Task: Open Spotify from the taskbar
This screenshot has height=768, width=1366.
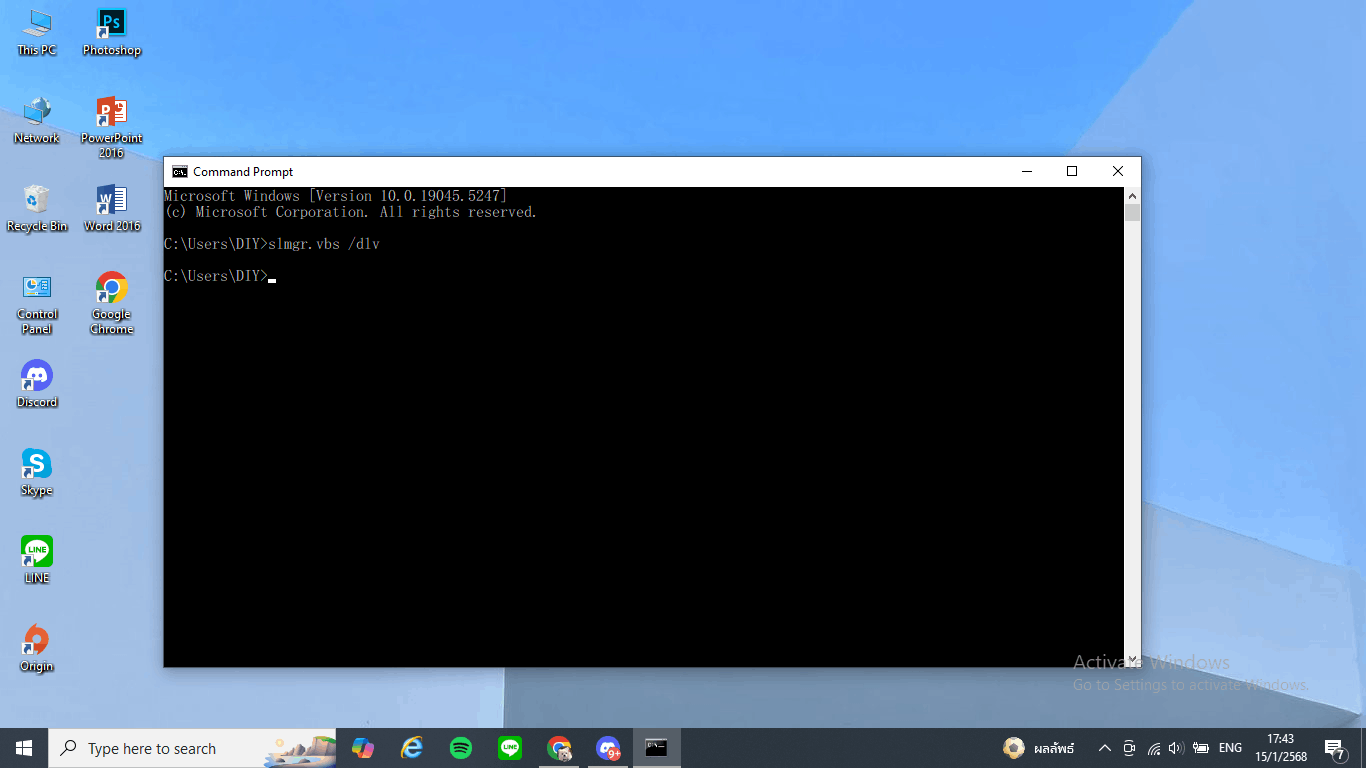Action: 460,748
